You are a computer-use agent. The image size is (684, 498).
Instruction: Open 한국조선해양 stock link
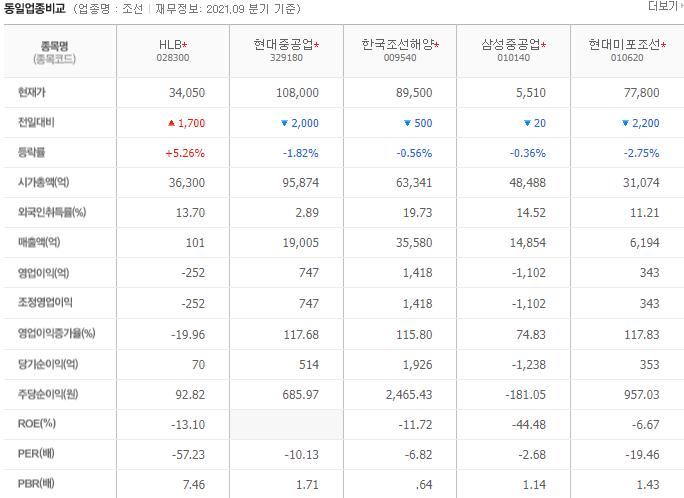pos(397,44)
